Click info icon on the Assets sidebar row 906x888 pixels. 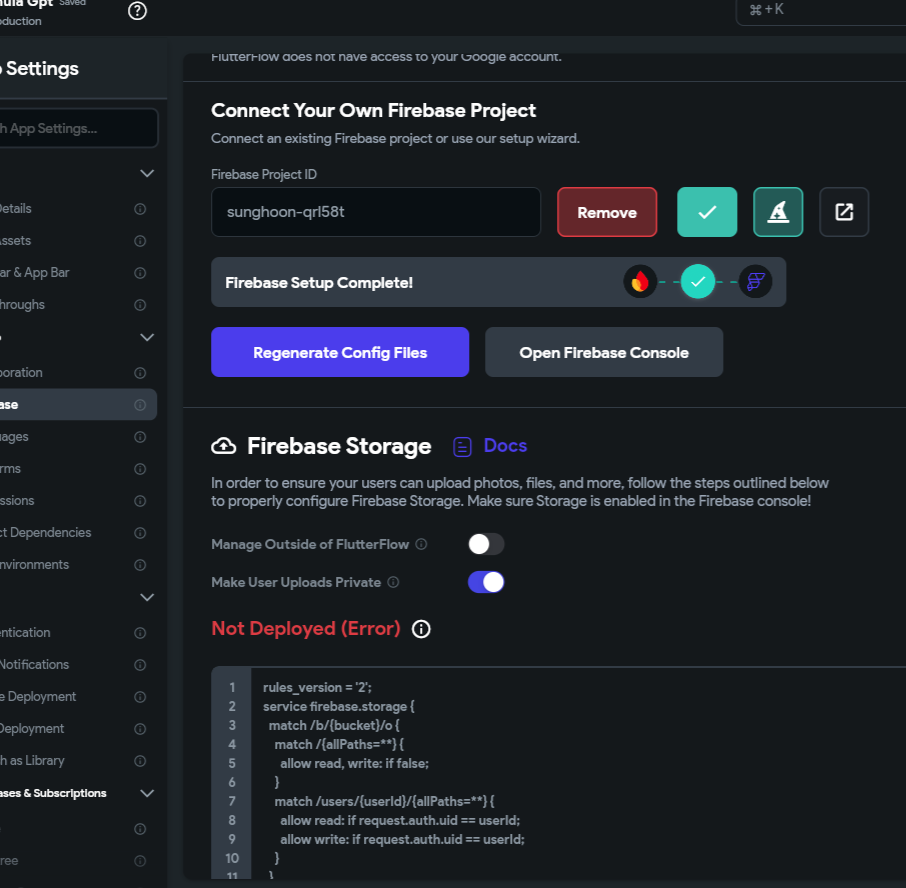140,241
